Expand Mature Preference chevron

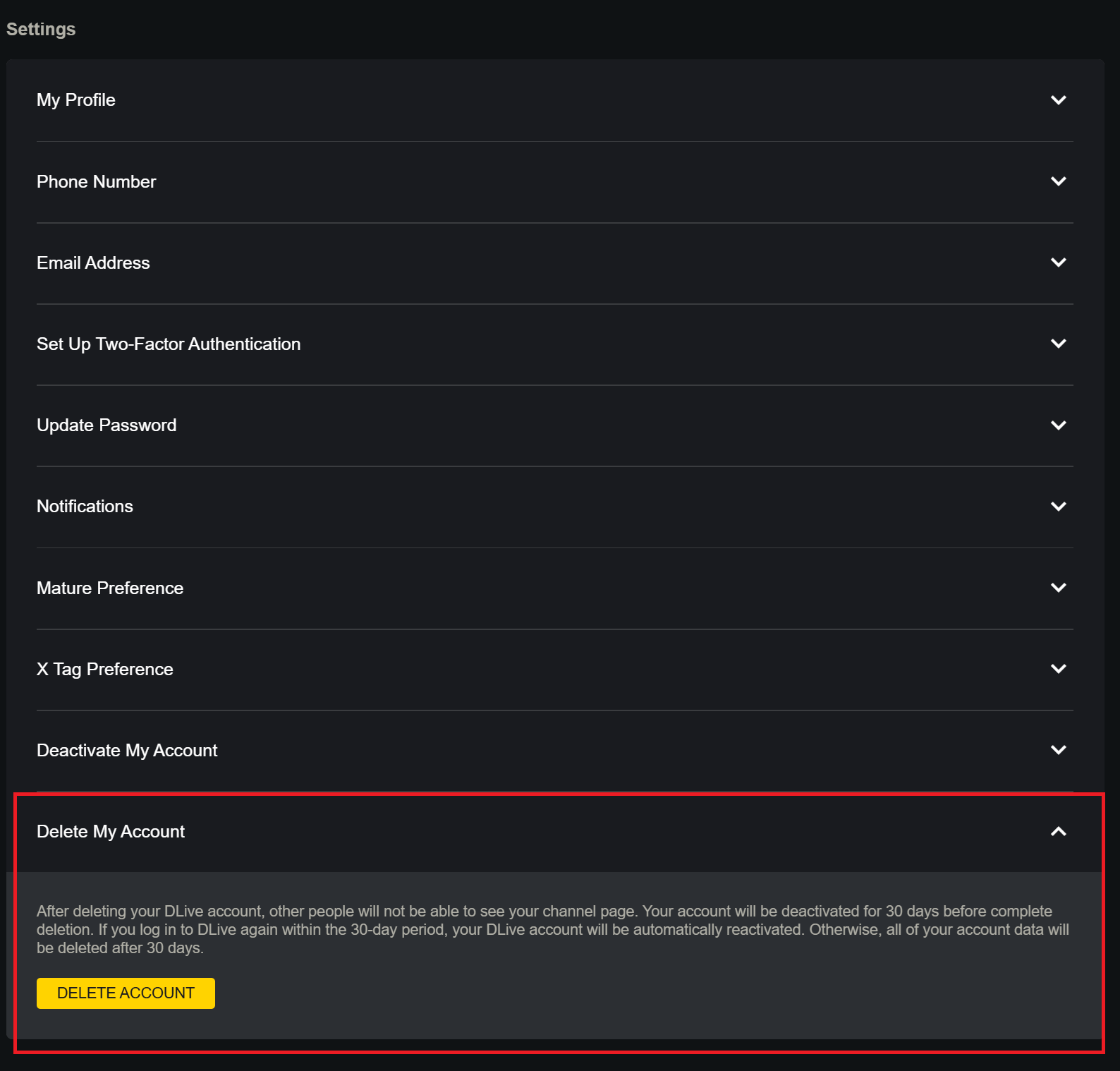1058,588
